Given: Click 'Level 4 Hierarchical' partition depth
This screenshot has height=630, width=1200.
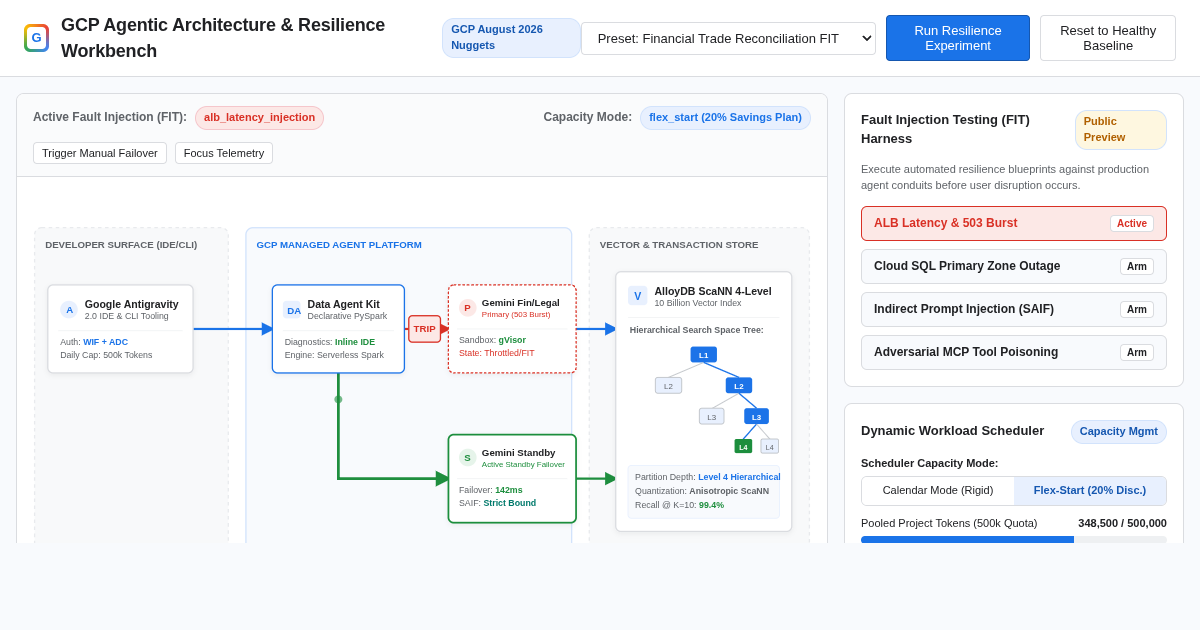Looking at the screenshot, I should (739, 477).
